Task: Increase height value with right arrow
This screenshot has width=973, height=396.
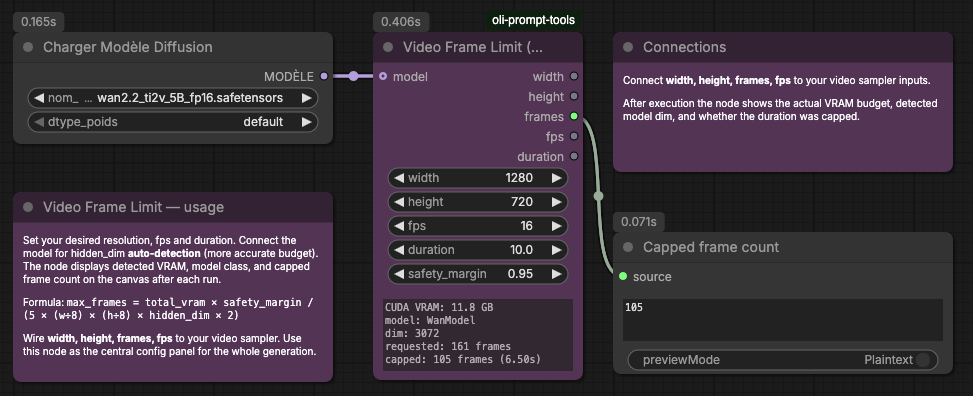Action: coord(557,202)
